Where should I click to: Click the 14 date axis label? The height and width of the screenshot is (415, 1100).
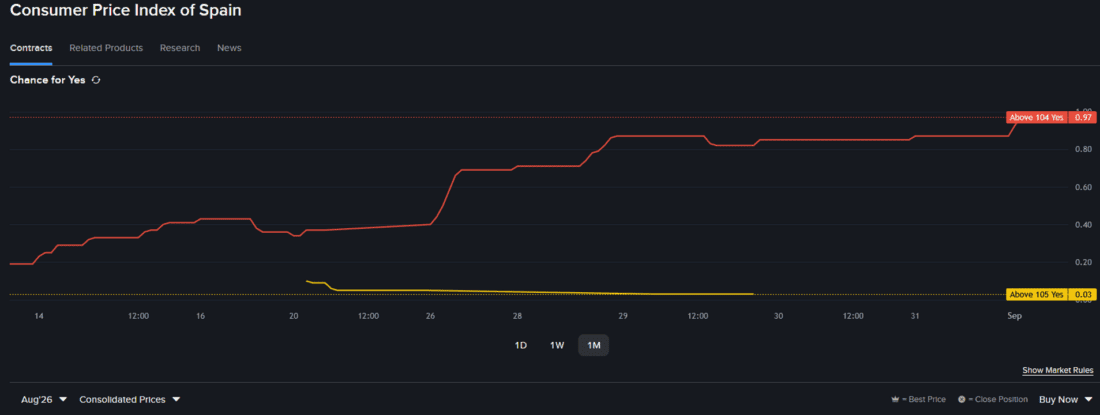(x=39, y=316)
